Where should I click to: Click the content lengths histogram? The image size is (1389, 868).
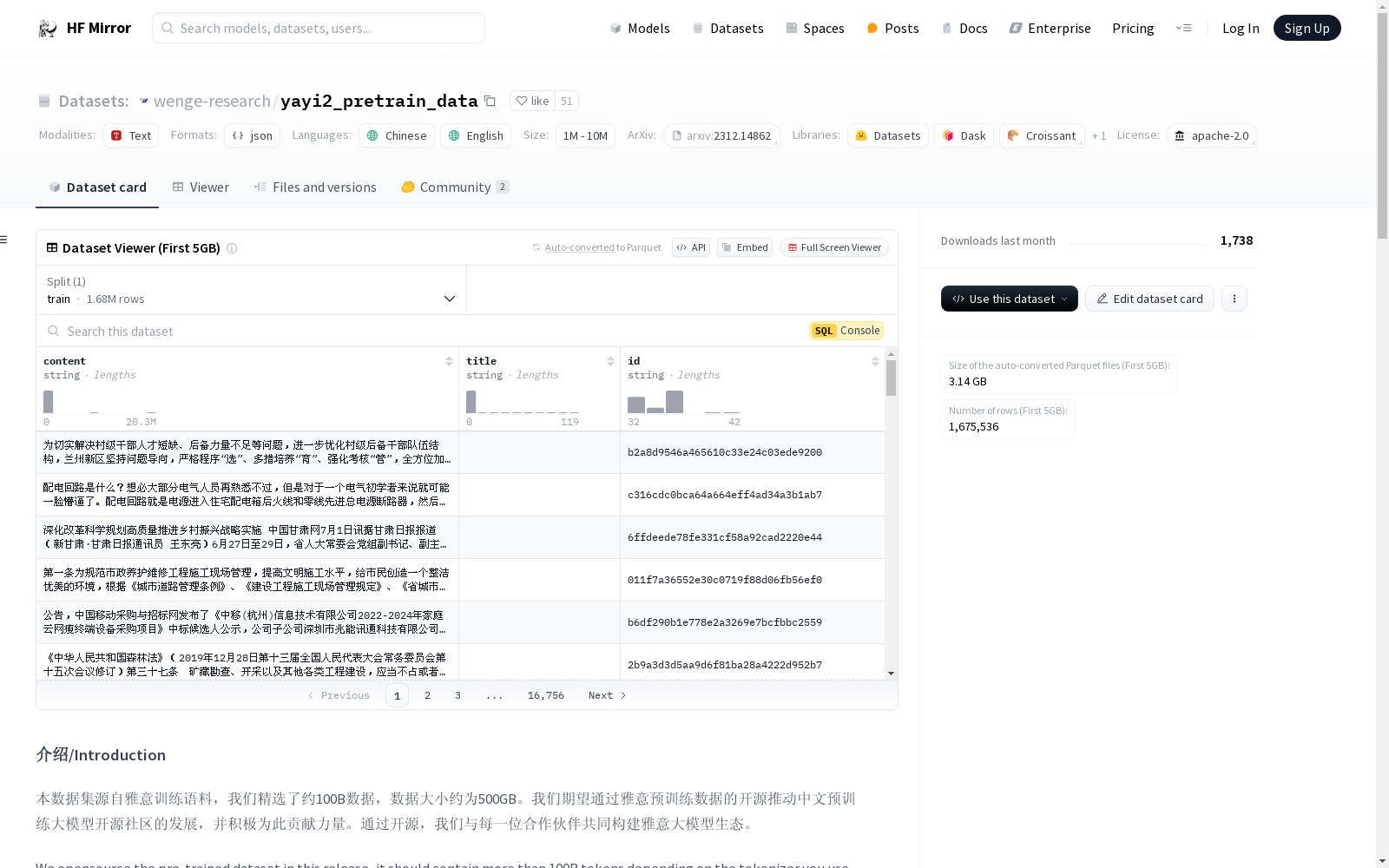[100, 401]
